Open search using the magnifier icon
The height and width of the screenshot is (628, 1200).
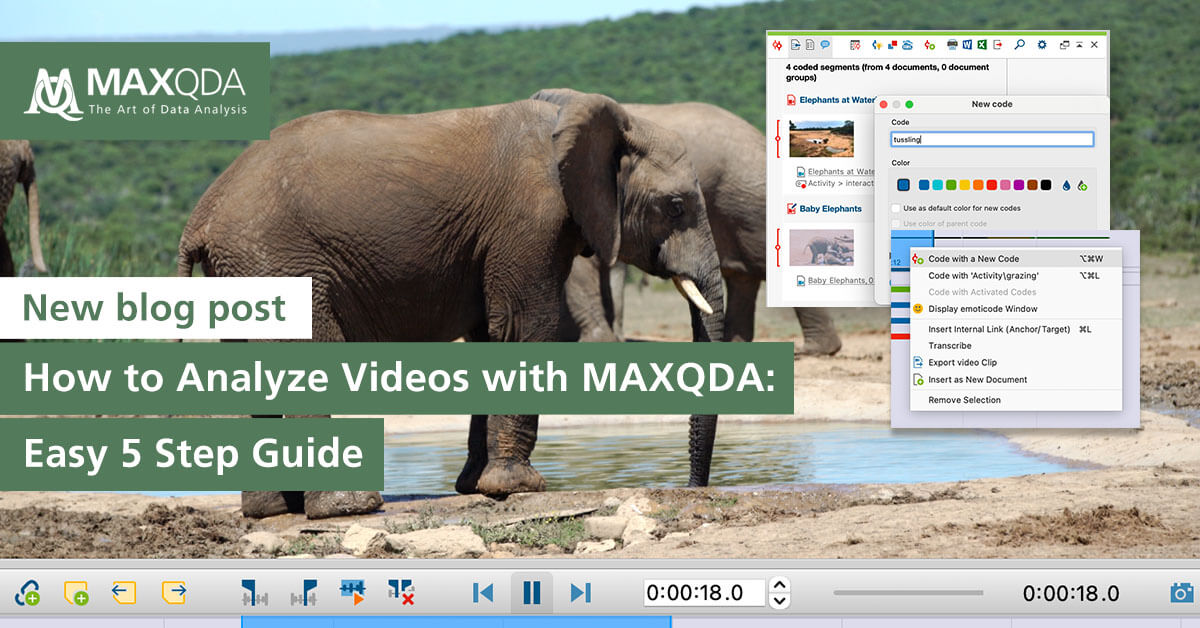coord(1020,44)
